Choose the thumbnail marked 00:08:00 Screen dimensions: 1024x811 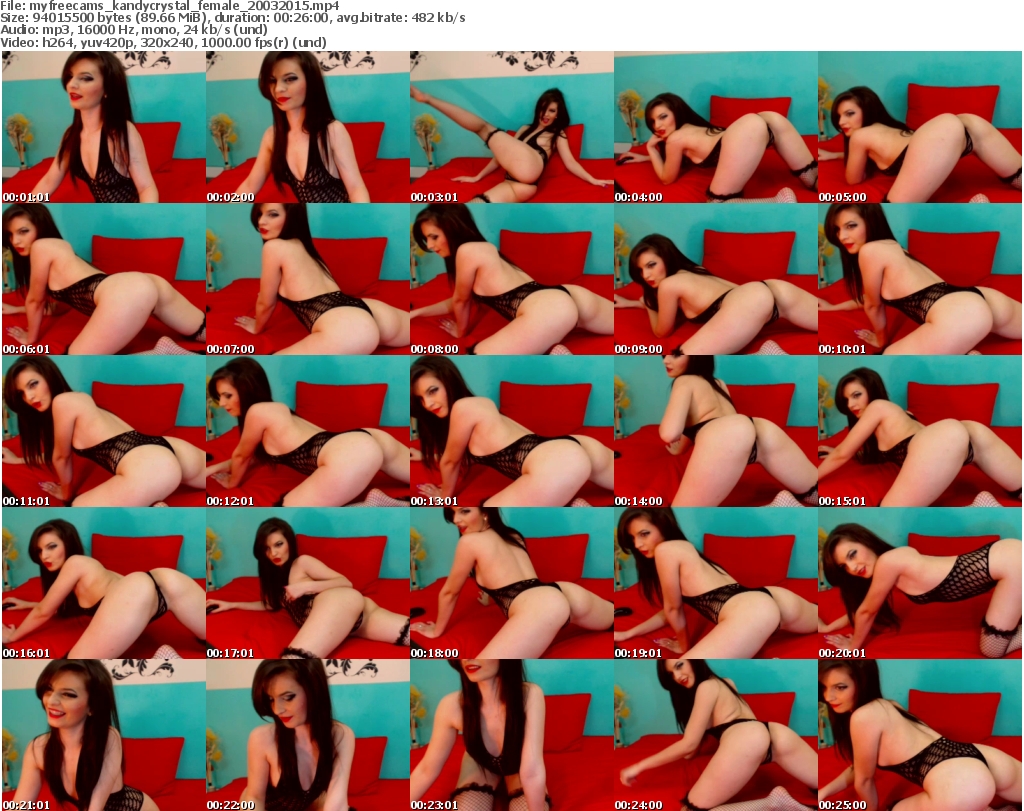512,279
